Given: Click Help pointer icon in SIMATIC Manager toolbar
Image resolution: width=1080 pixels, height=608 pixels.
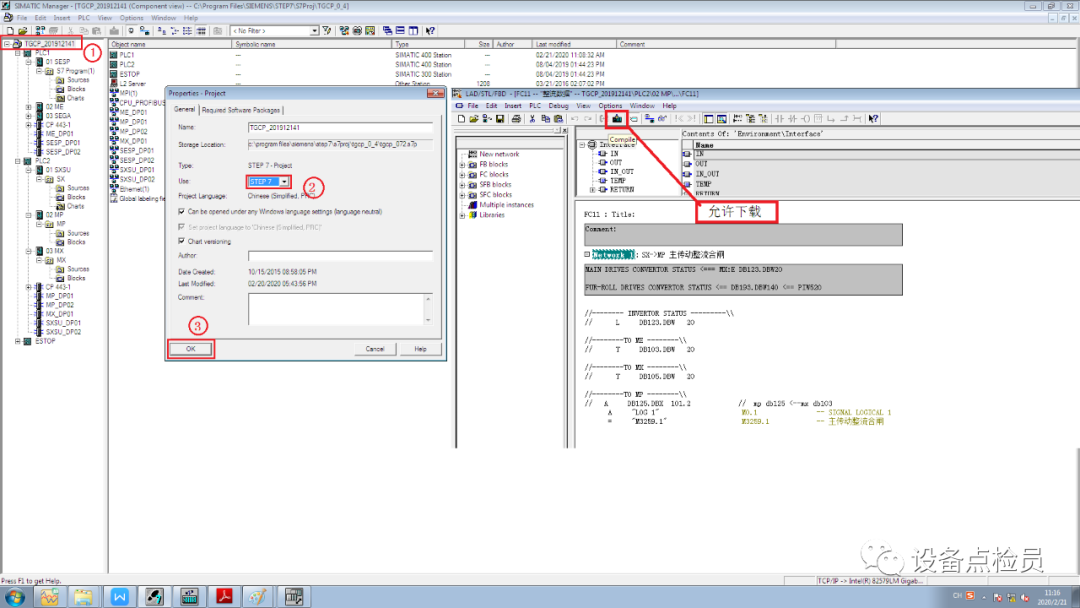Looking at the screenshot, I should (x=430, y=31).
